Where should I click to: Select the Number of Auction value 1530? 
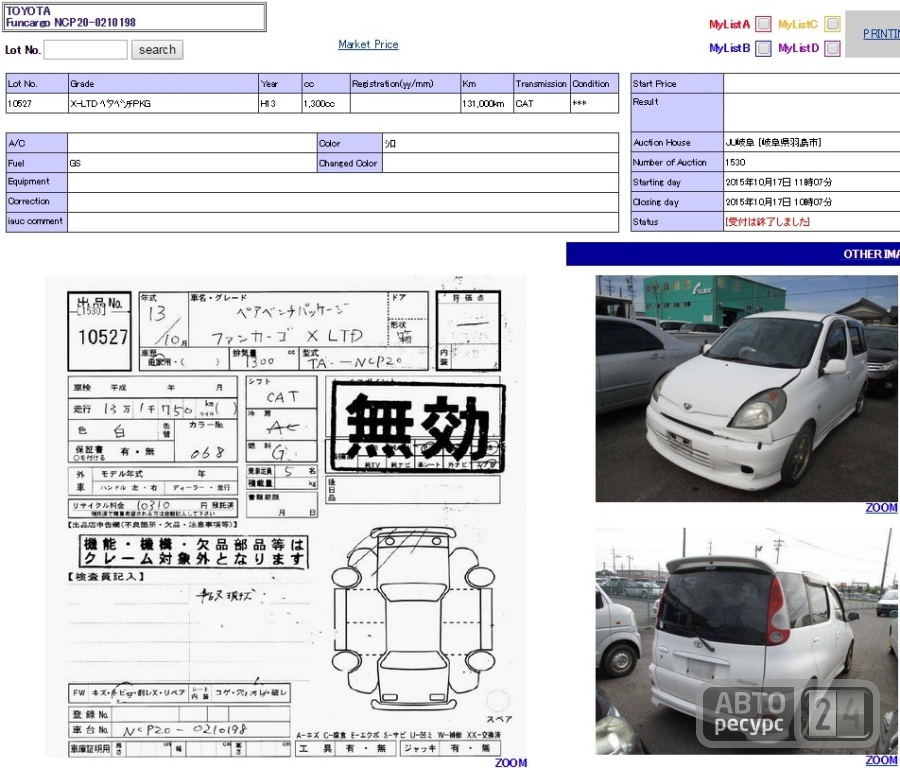tap(735, 162)
